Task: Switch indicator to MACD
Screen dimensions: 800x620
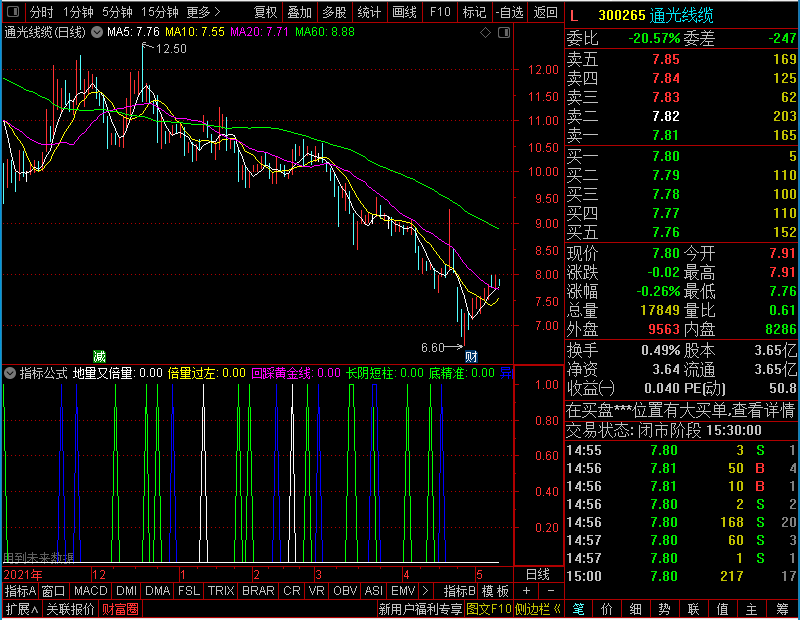Action: pyautogui.click(x=91, y=591)
